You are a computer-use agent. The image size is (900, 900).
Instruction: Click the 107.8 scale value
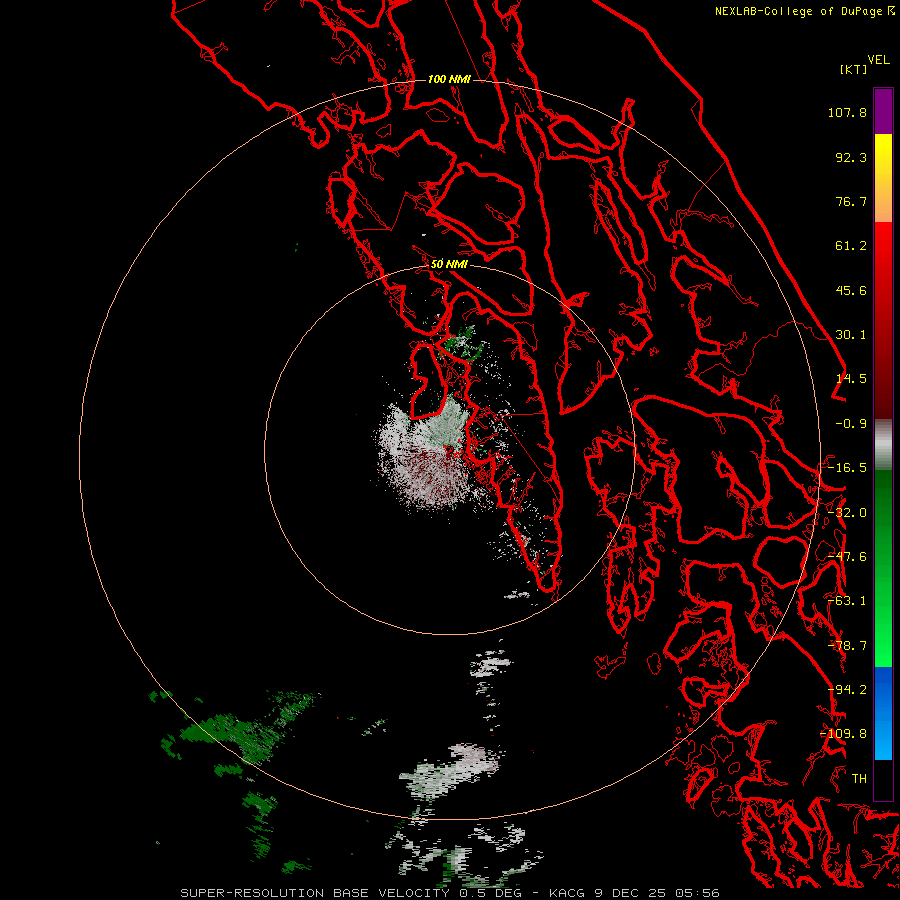pos(847,112)
